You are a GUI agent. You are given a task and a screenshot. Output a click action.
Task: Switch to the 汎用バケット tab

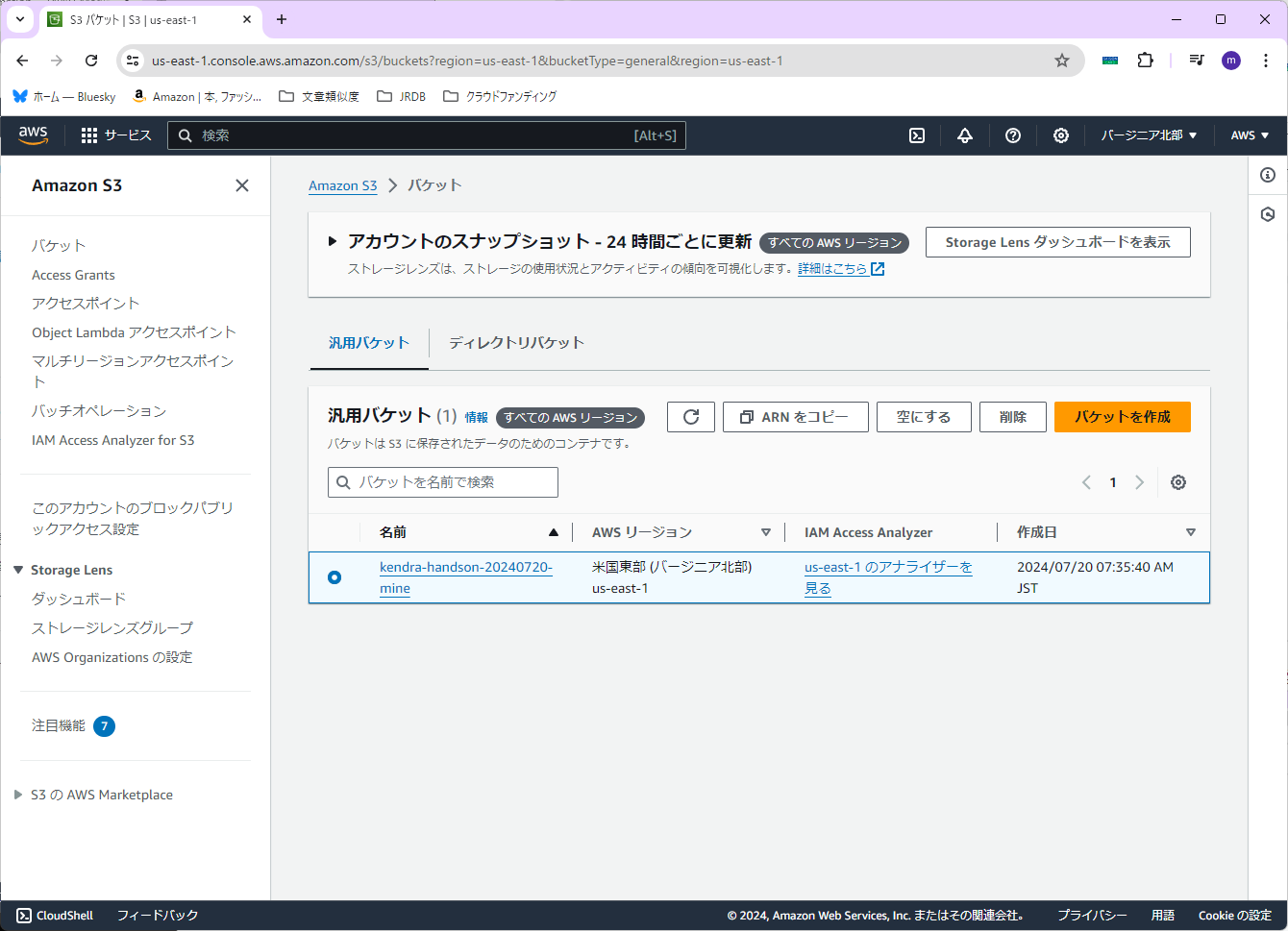click(369, 343)
